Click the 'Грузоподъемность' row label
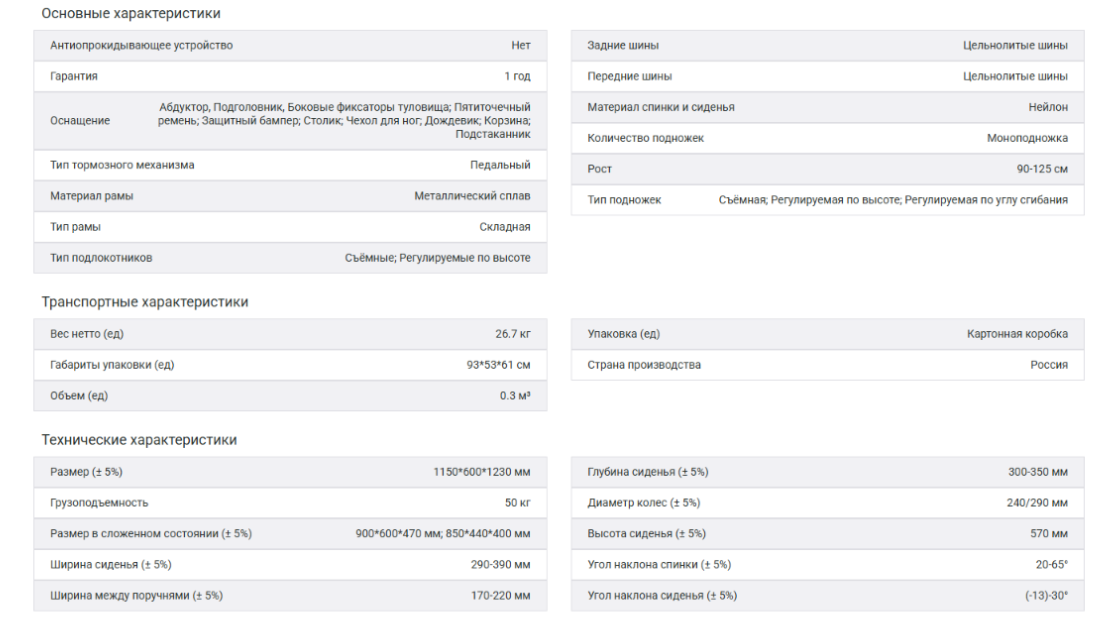Image resolution: width=1114 pixels, height=638 pixels. (99, 503)
